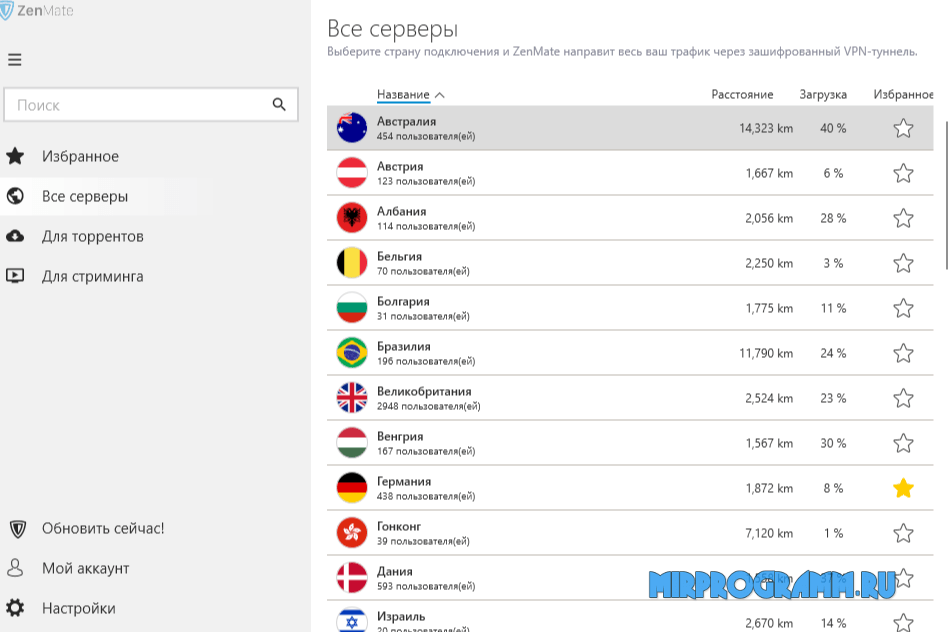The image size is (948, 632).
Task: Click the Israel flag icon
Action: point(352,620)
